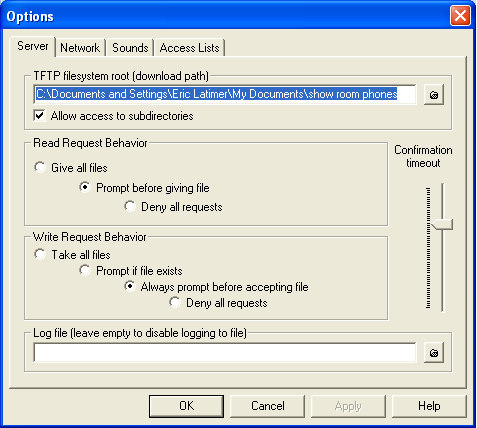Select Always prompt before accepting file

[x=130, y=286]
